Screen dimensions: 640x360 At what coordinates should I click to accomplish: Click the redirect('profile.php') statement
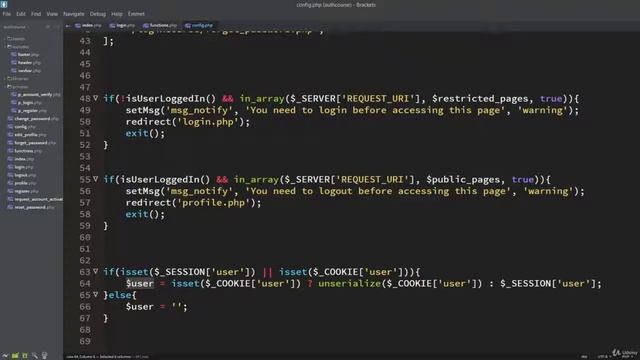[193, 202]
